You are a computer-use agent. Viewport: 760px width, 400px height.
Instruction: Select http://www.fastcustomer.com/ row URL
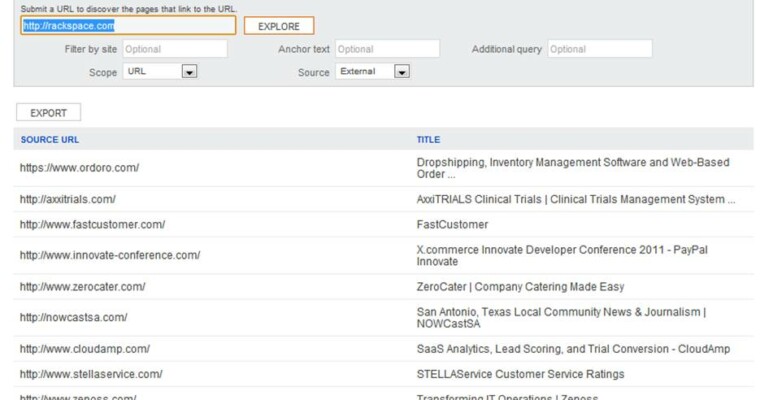(93, 224)
